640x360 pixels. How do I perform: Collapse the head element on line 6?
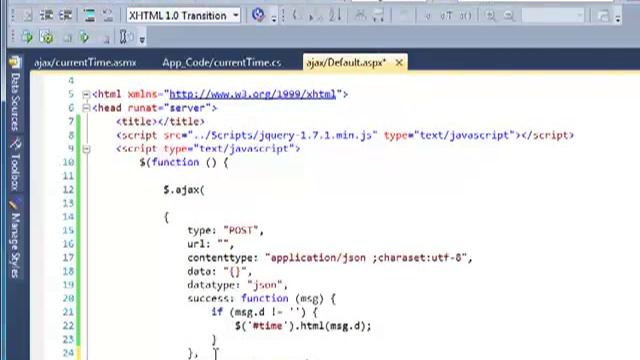[86, 108]
